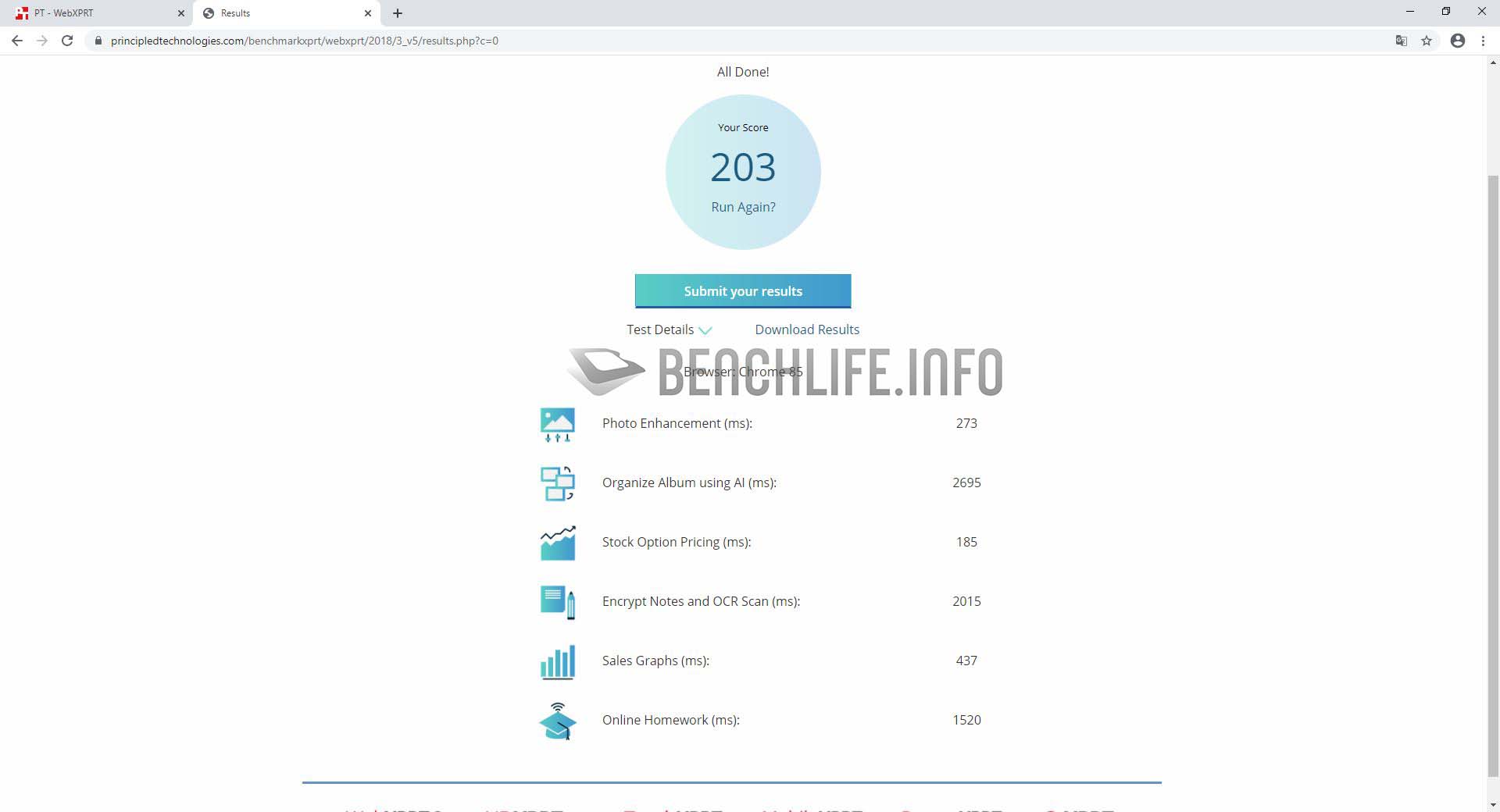Click the Stock Option Pricing chart icon

557,543
